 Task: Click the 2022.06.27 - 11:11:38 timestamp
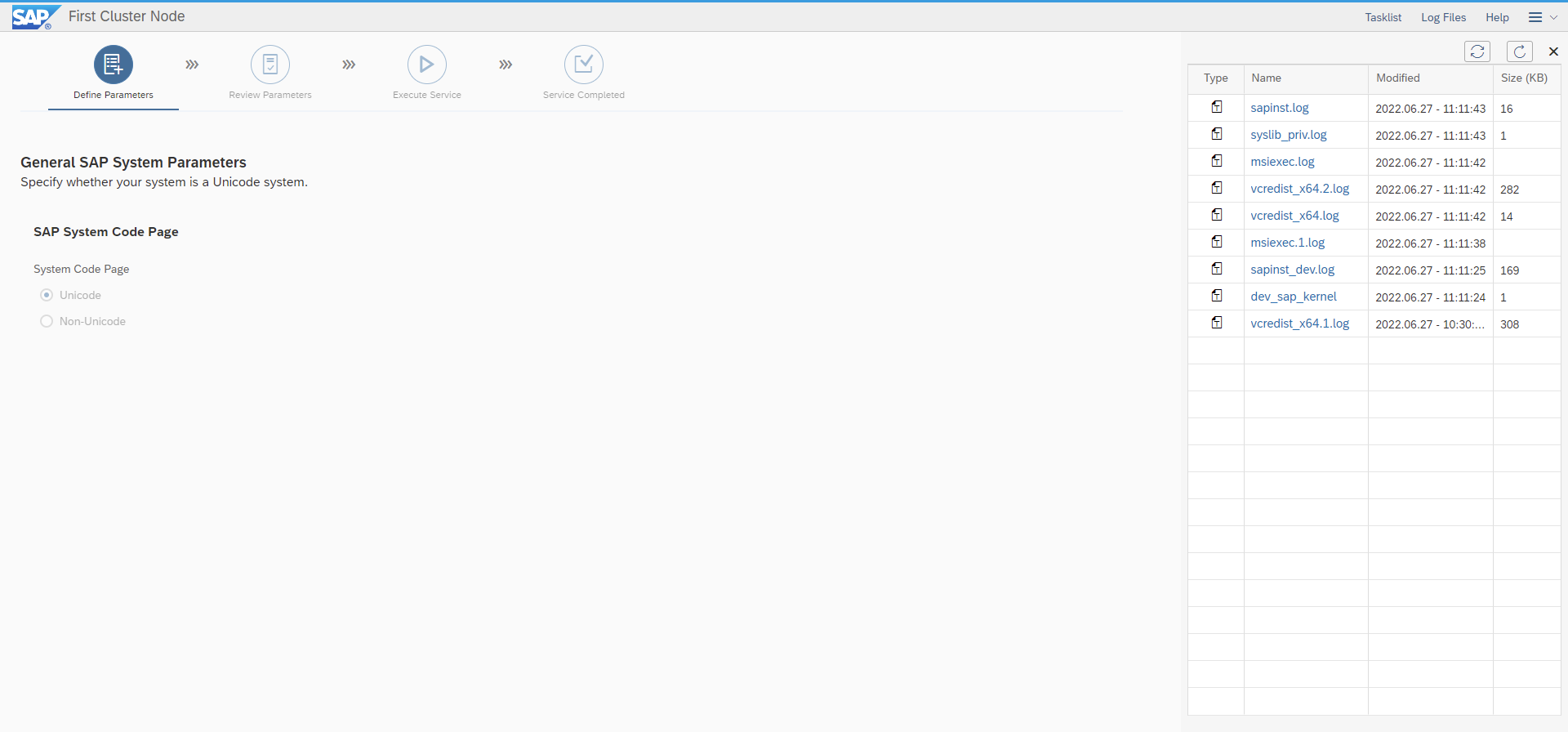[1430, 243]
